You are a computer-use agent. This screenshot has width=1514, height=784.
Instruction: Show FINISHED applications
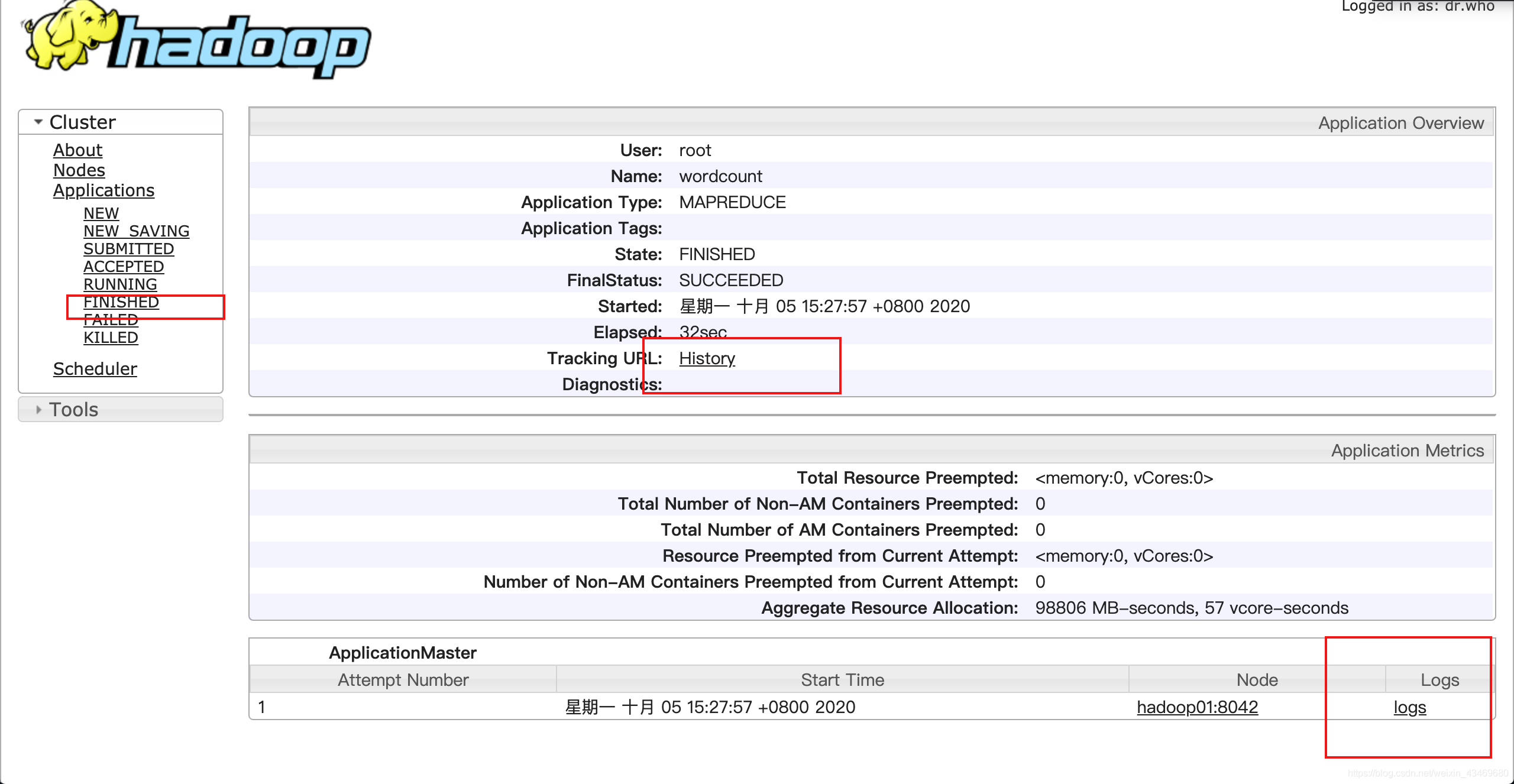click(121, 302)
